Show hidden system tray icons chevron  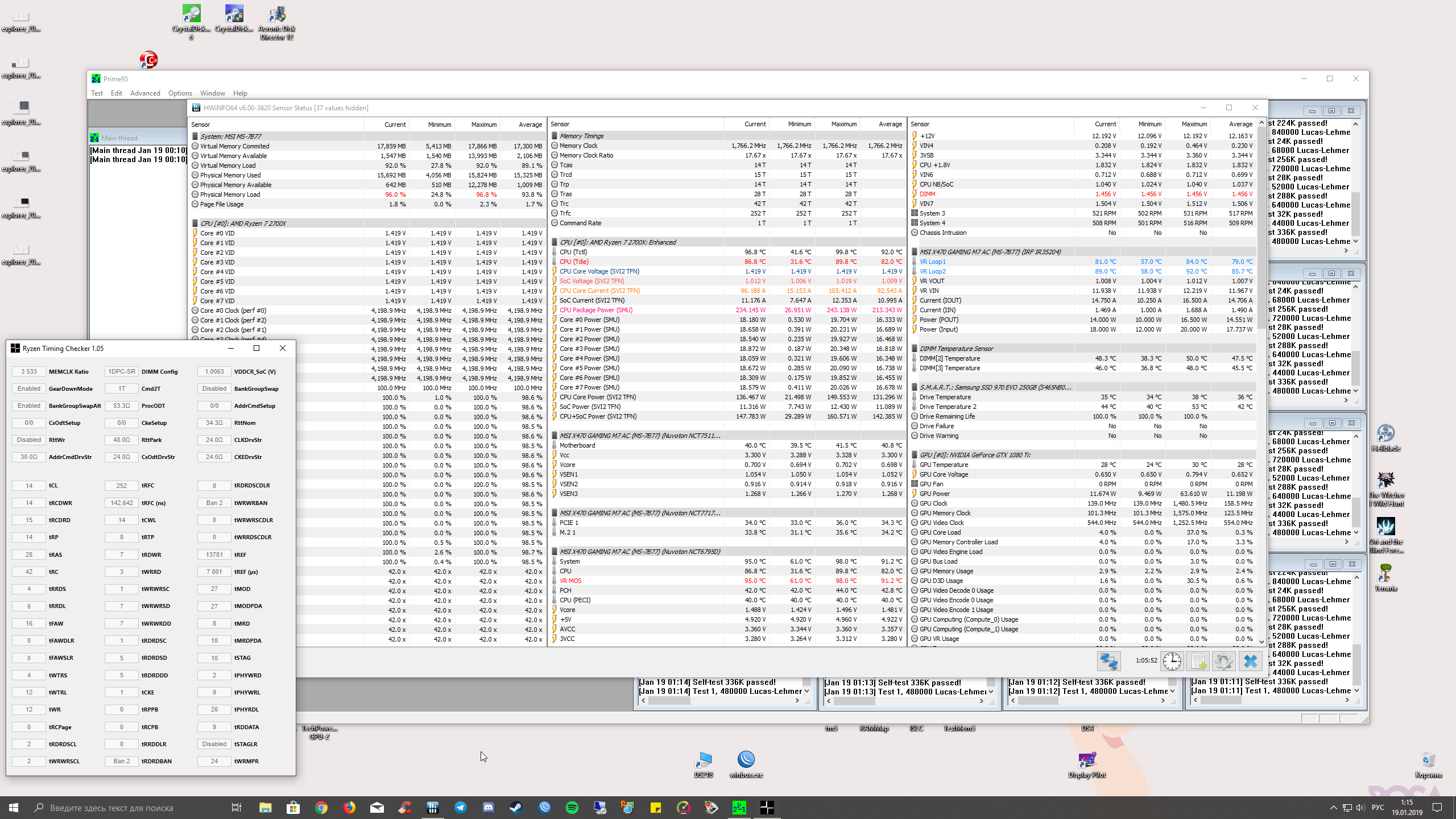point(1333,807)
